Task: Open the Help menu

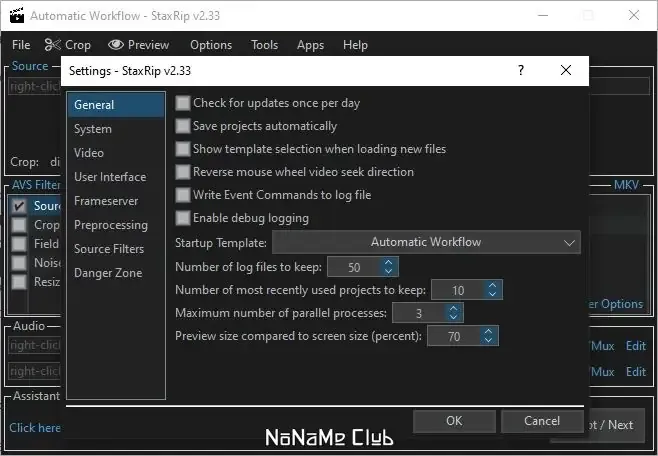Action: [355, 44]
